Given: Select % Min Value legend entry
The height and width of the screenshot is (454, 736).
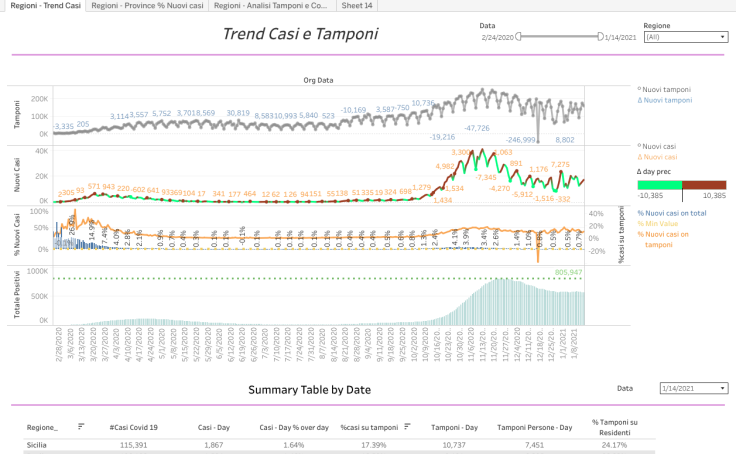Looking at the screenshot, I should click(663, 224).
